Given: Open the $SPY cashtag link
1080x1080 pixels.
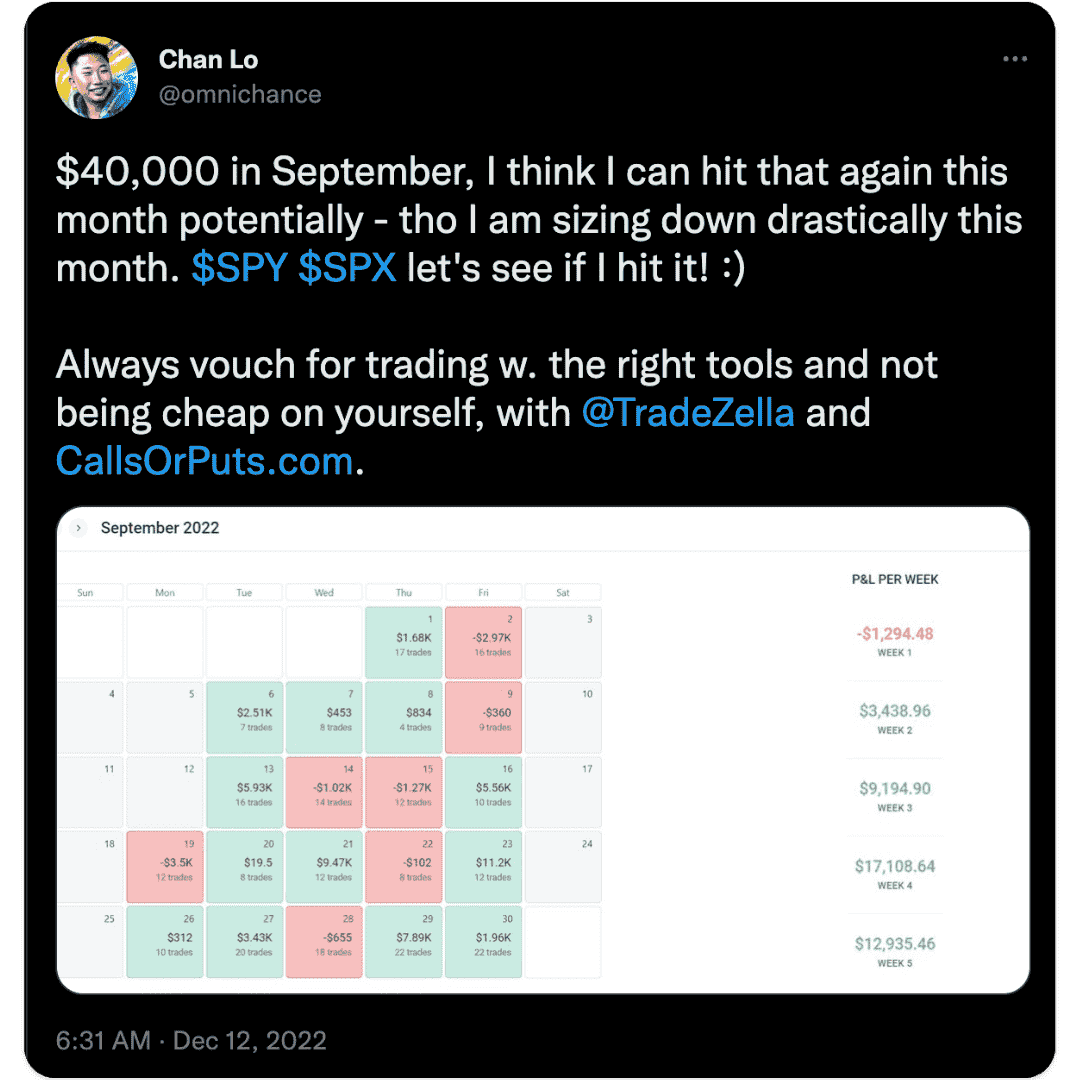Looking at the screenshot, I should (x=239, y=269).
